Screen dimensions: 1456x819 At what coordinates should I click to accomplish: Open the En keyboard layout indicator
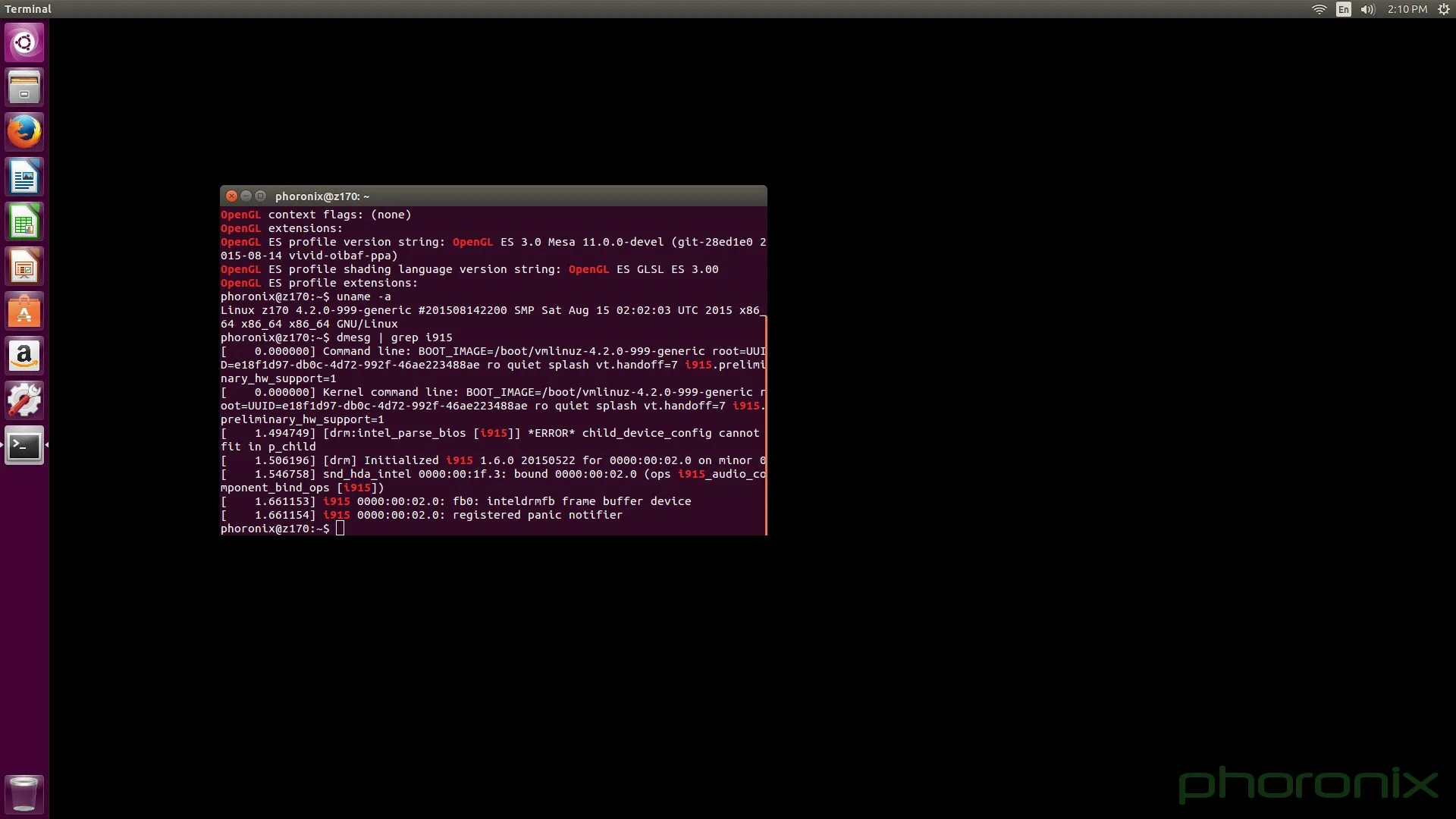tap(1344, 9)
